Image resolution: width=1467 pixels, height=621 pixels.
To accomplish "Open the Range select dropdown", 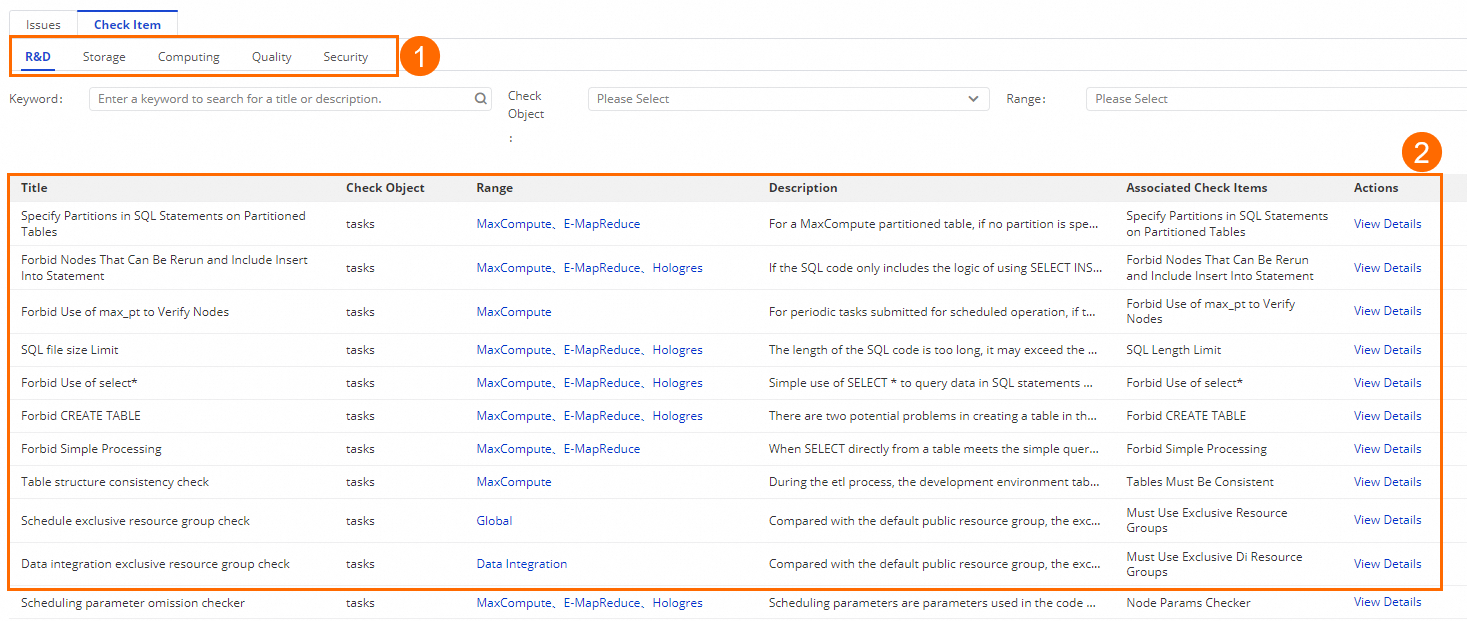I will [x=1270, y=99].
